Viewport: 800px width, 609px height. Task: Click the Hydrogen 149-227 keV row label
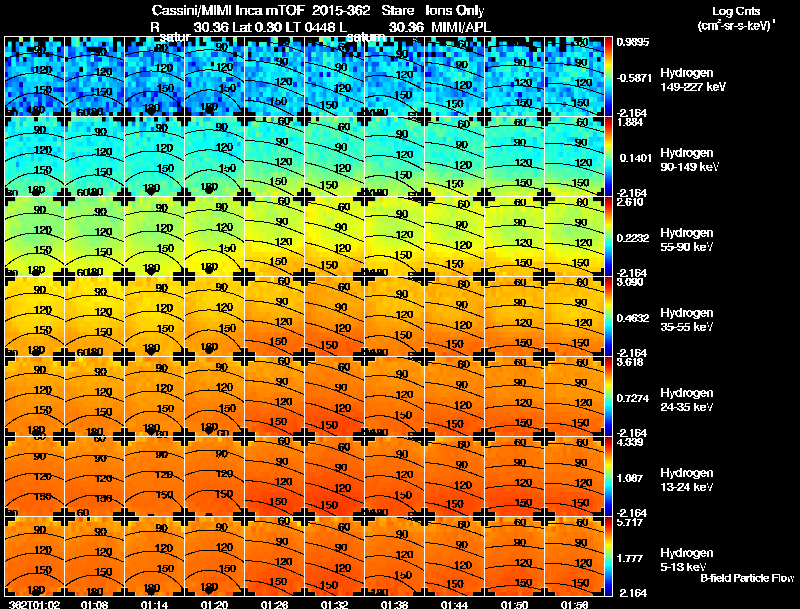click(x=693, y=80)
